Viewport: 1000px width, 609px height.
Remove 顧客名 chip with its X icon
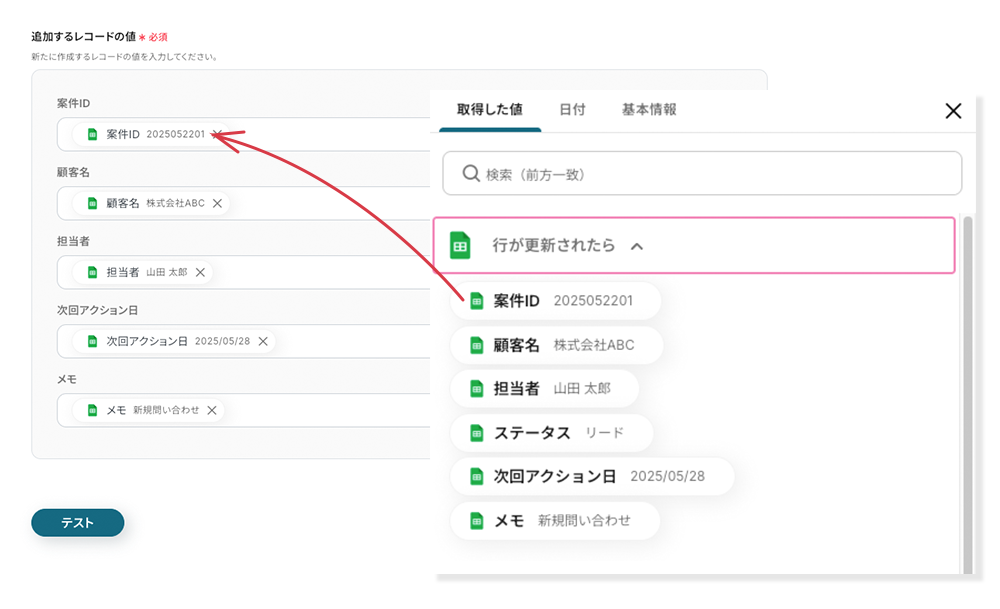[x=217, y=203]
